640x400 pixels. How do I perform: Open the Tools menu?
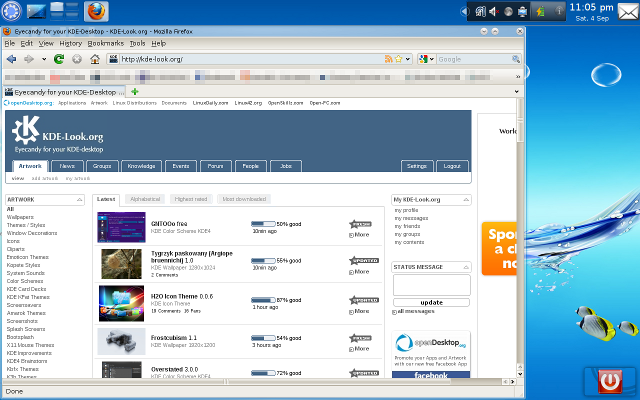coord(138,43)
